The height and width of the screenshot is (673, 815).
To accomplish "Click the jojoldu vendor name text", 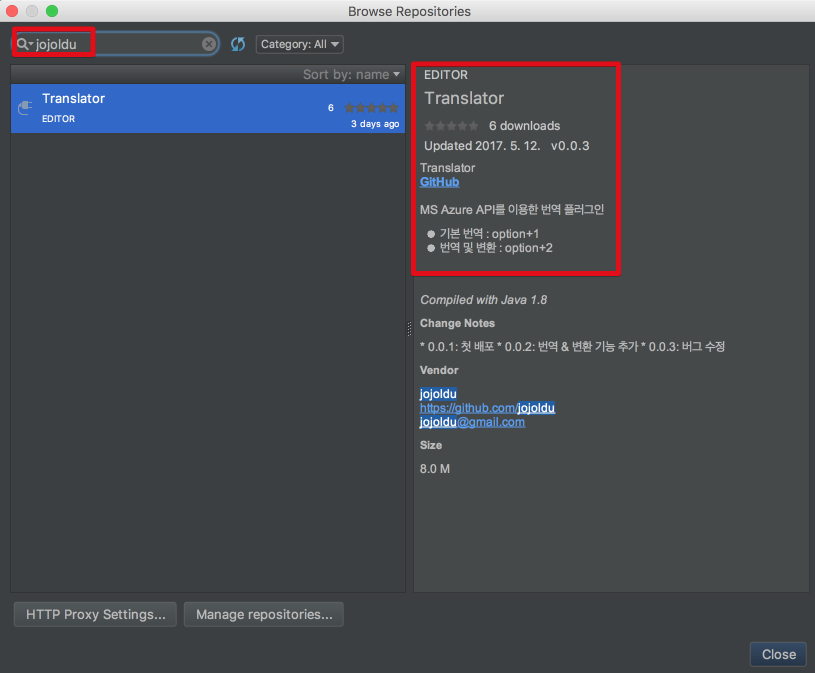I will 438,393.
